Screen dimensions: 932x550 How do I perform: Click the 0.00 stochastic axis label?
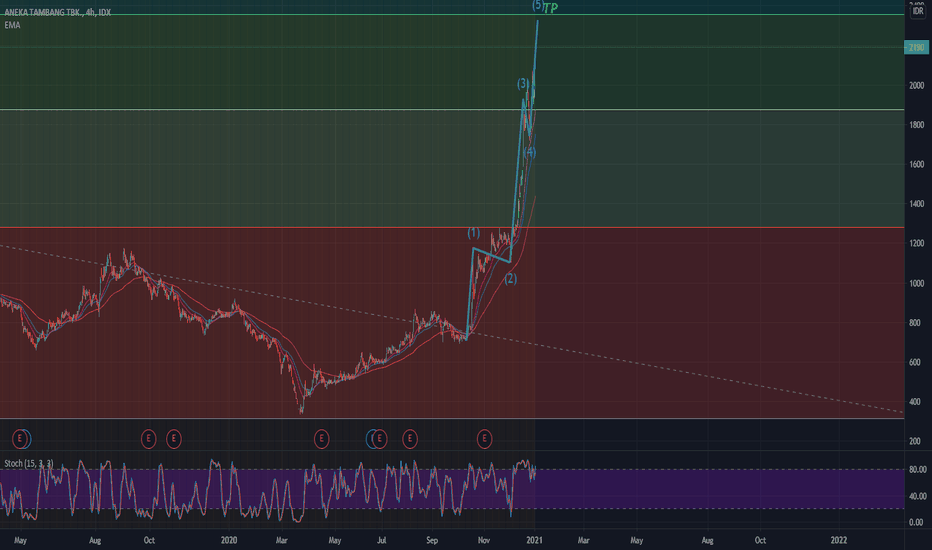coord(916,522)
